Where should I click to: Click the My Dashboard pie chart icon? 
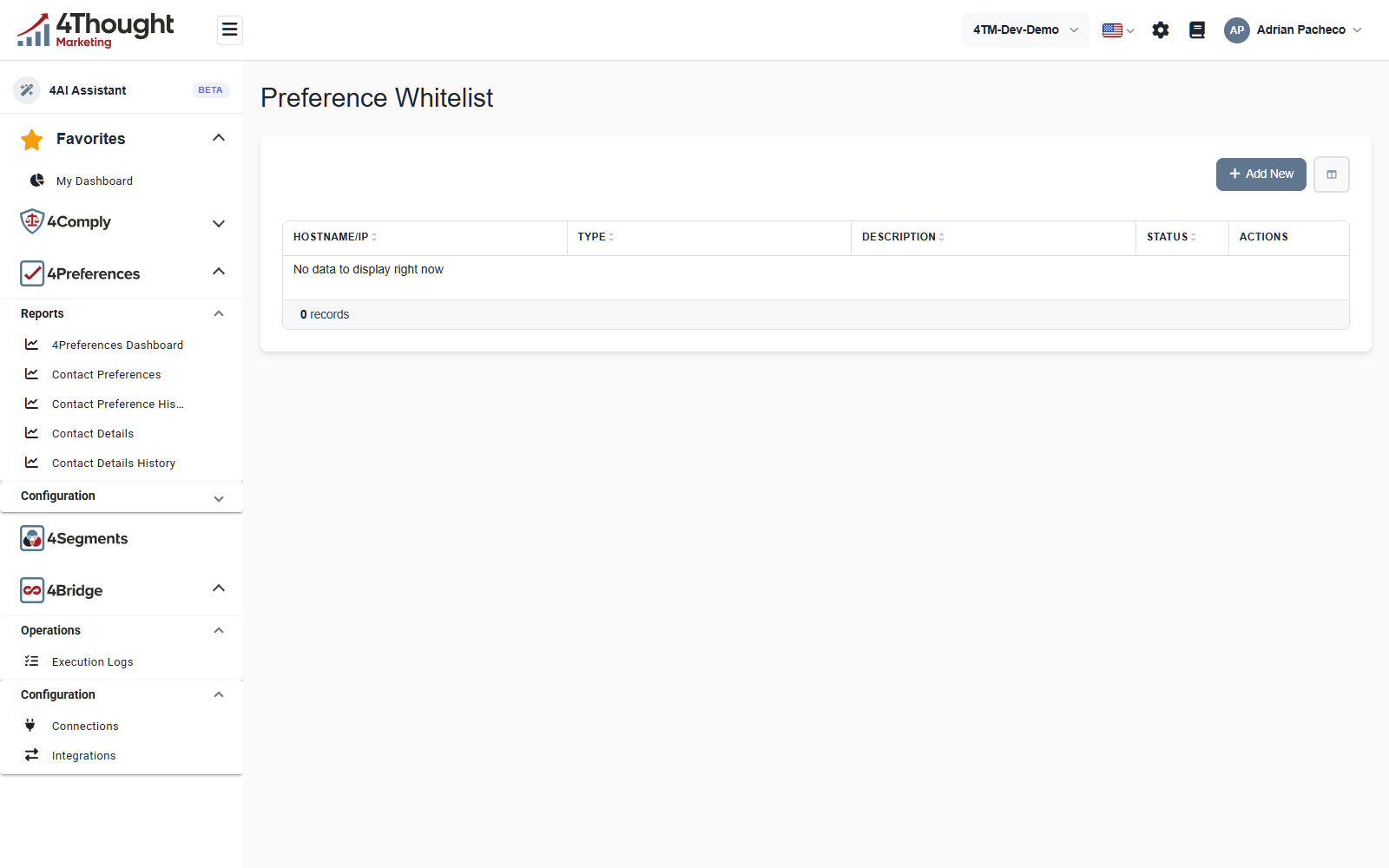(37, 181)
